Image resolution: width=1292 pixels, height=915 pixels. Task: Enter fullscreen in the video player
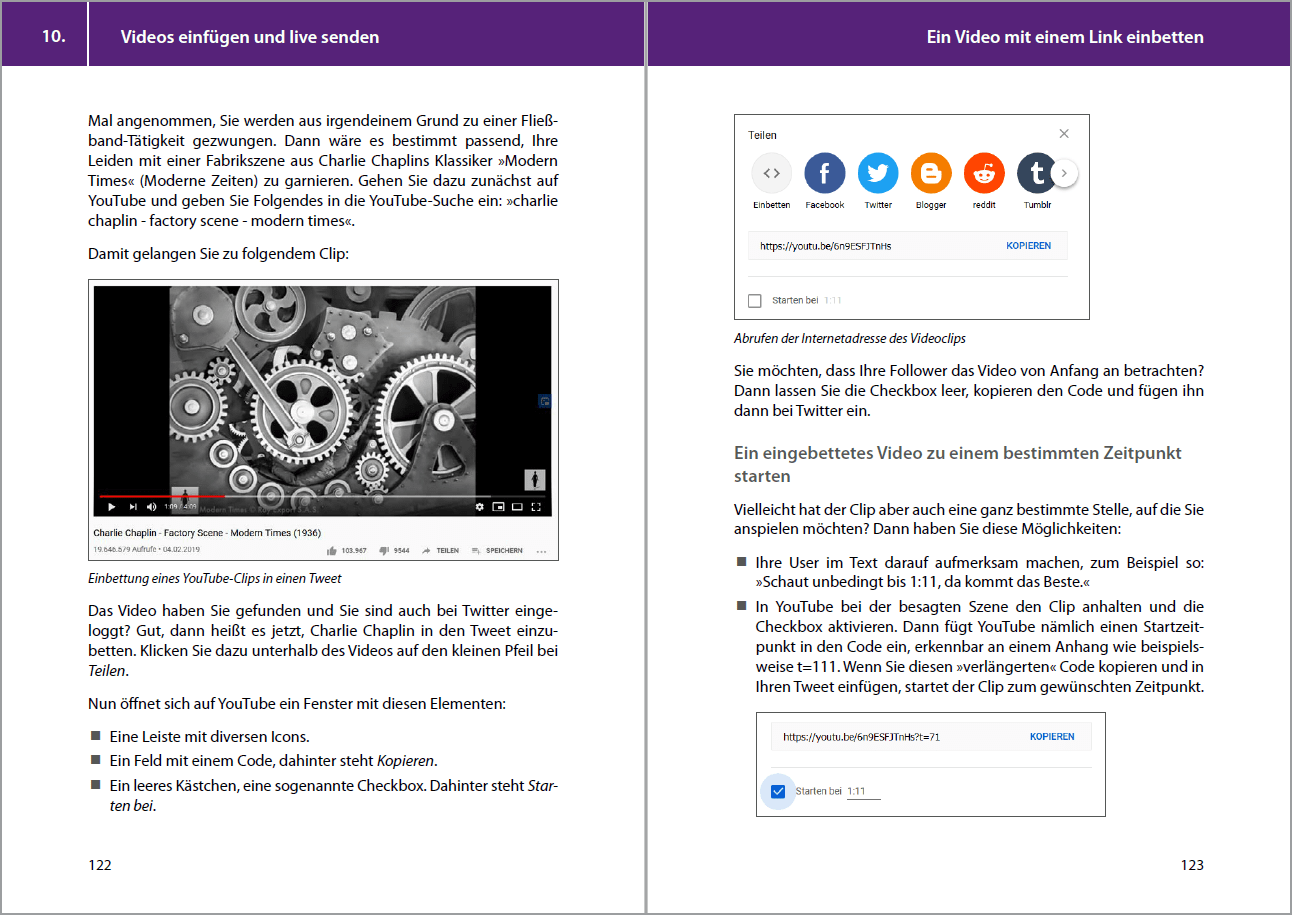[x=536, y=507]
